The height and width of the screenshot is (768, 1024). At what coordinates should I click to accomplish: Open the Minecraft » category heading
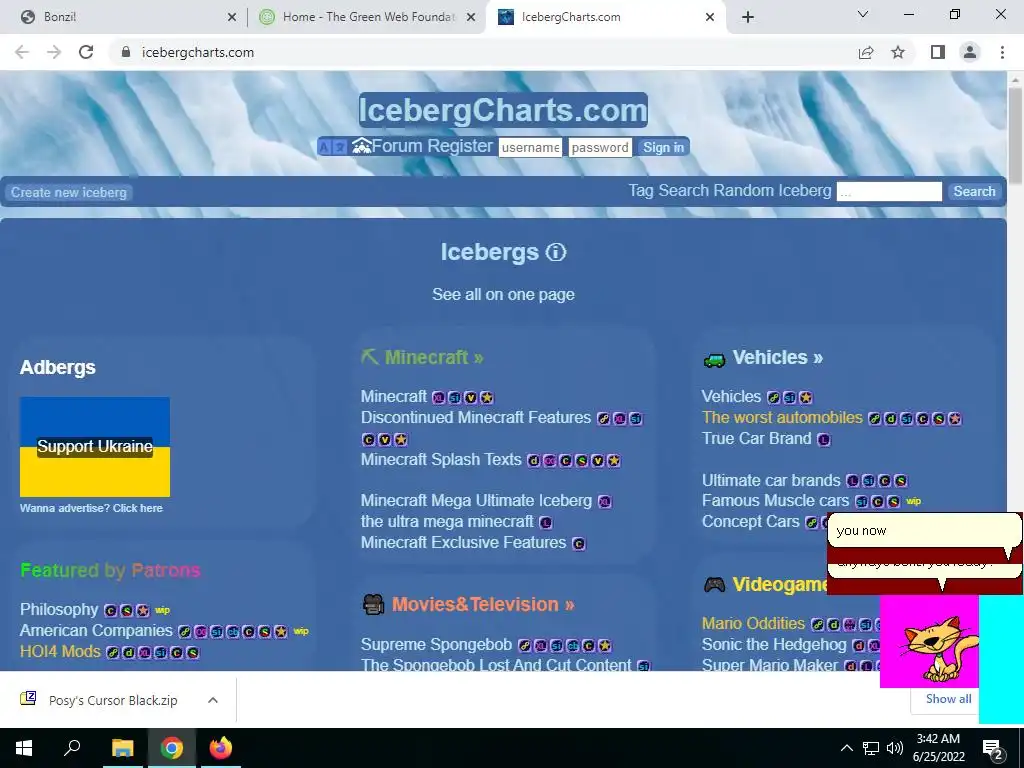coord(434,357)
